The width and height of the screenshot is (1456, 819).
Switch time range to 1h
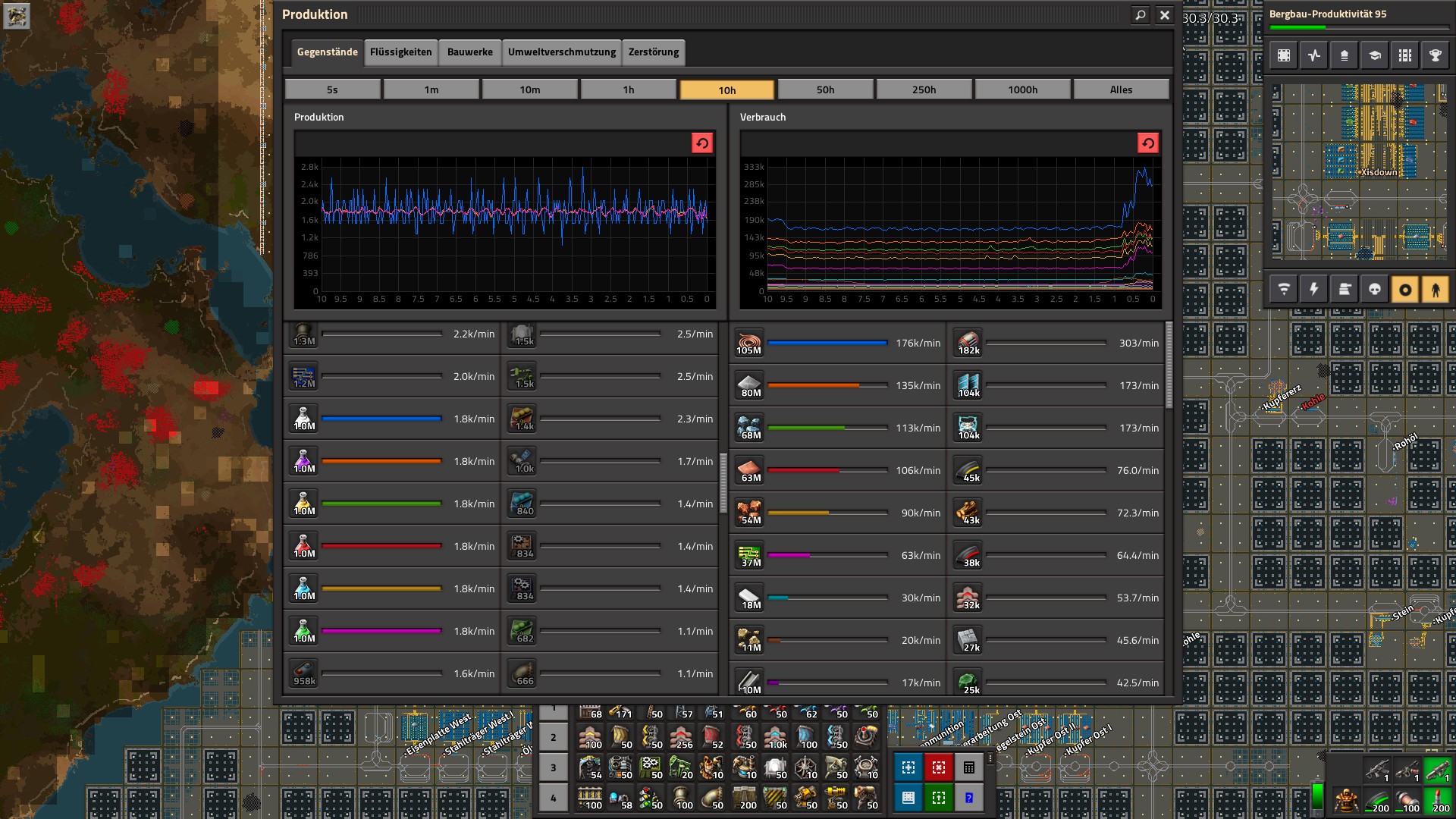629,89
